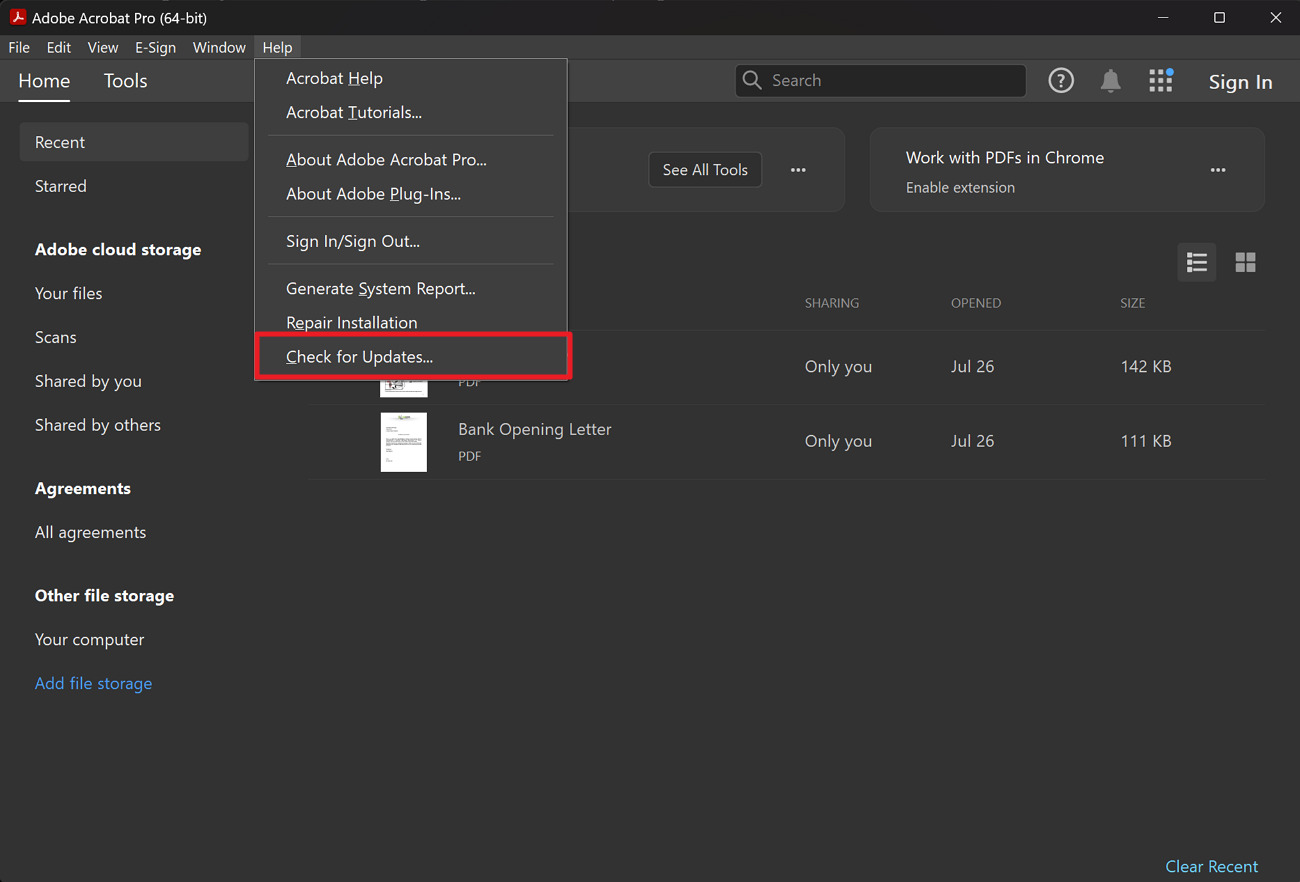Switch to the Home tab
The width and height of the screenshot is (1300, 882).
[x=44, y=81]
